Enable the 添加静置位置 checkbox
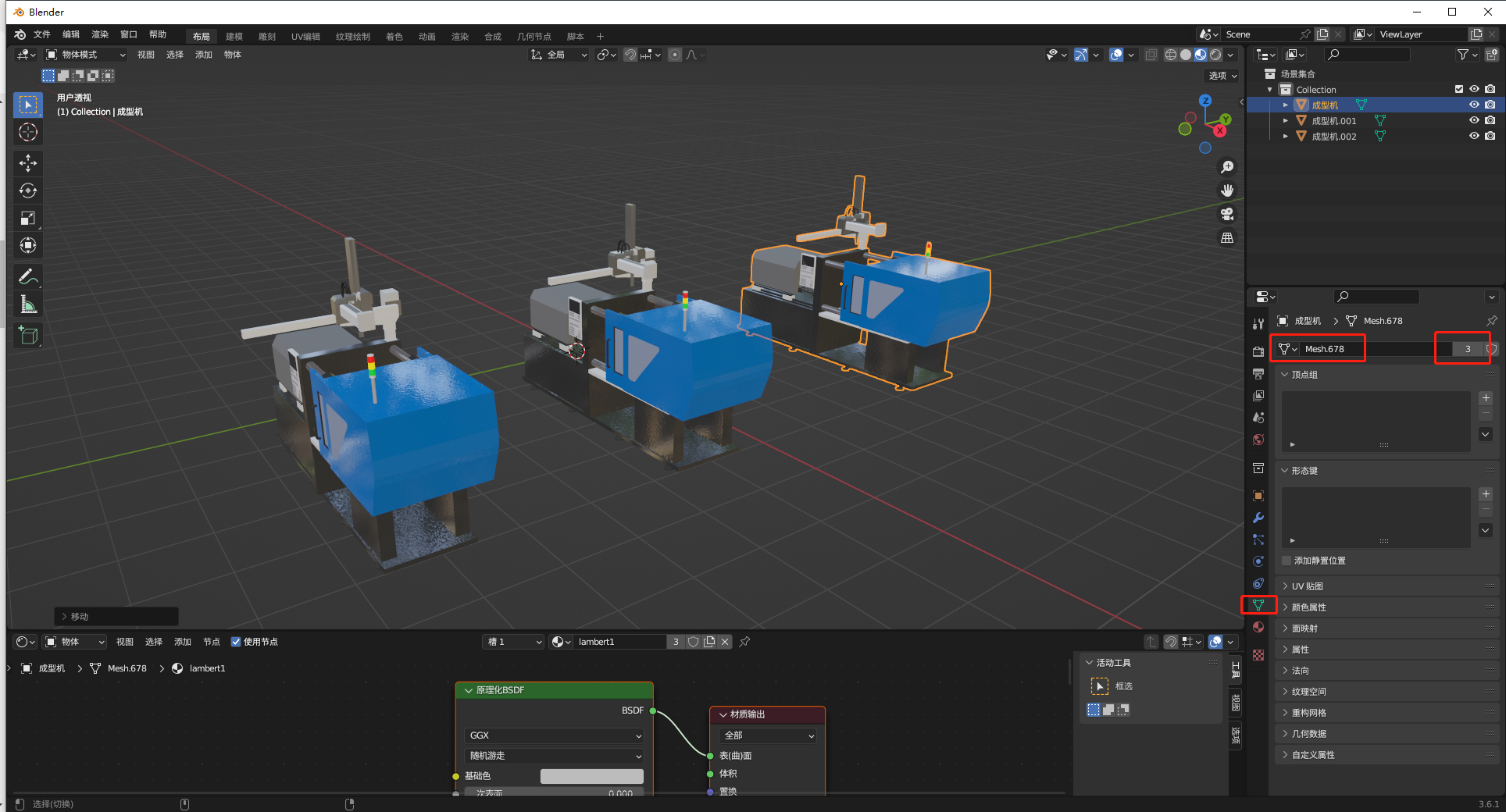Screen dimensions: 1506x812 (1287, 561)
